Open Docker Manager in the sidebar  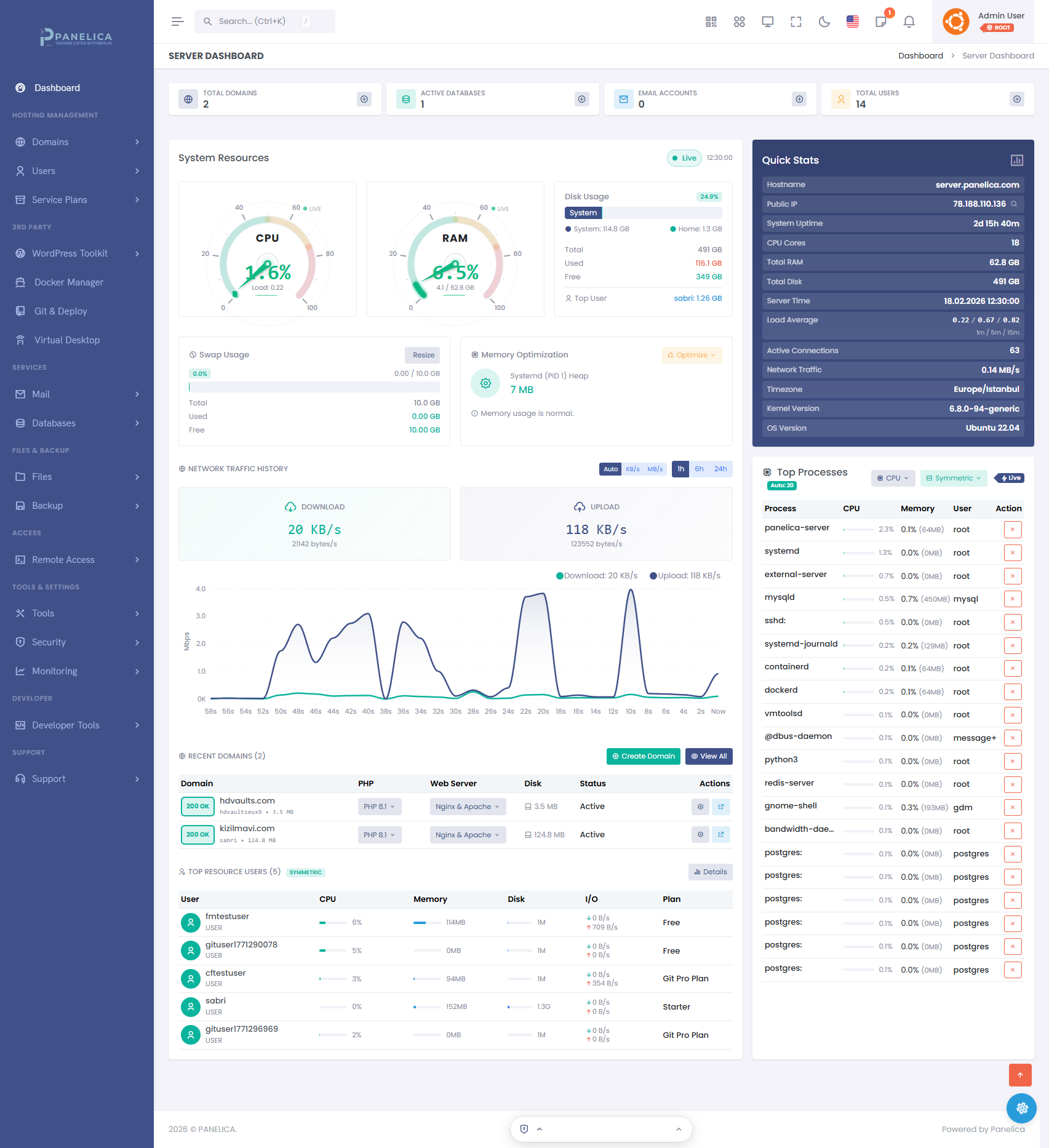pyautogui.click(x=69, y=282)
